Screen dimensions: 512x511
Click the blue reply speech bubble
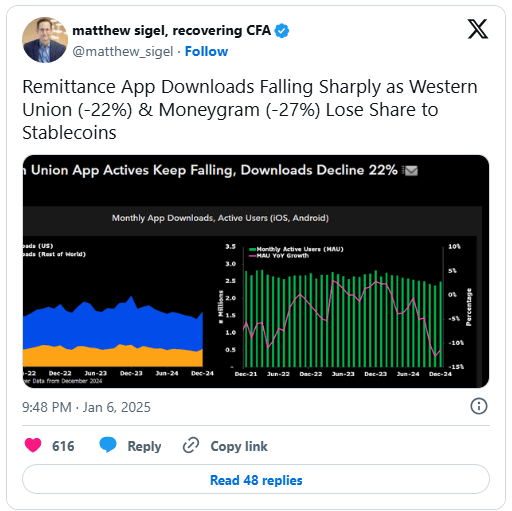(x=108, y=445)
